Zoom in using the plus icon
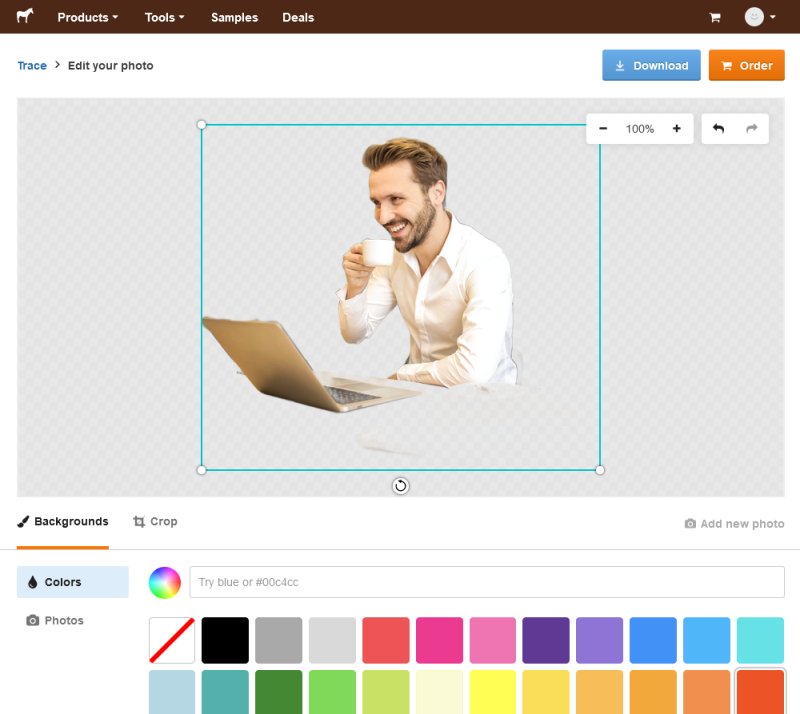The height and width of the screenshot is (714, 800). click(676, 128)
